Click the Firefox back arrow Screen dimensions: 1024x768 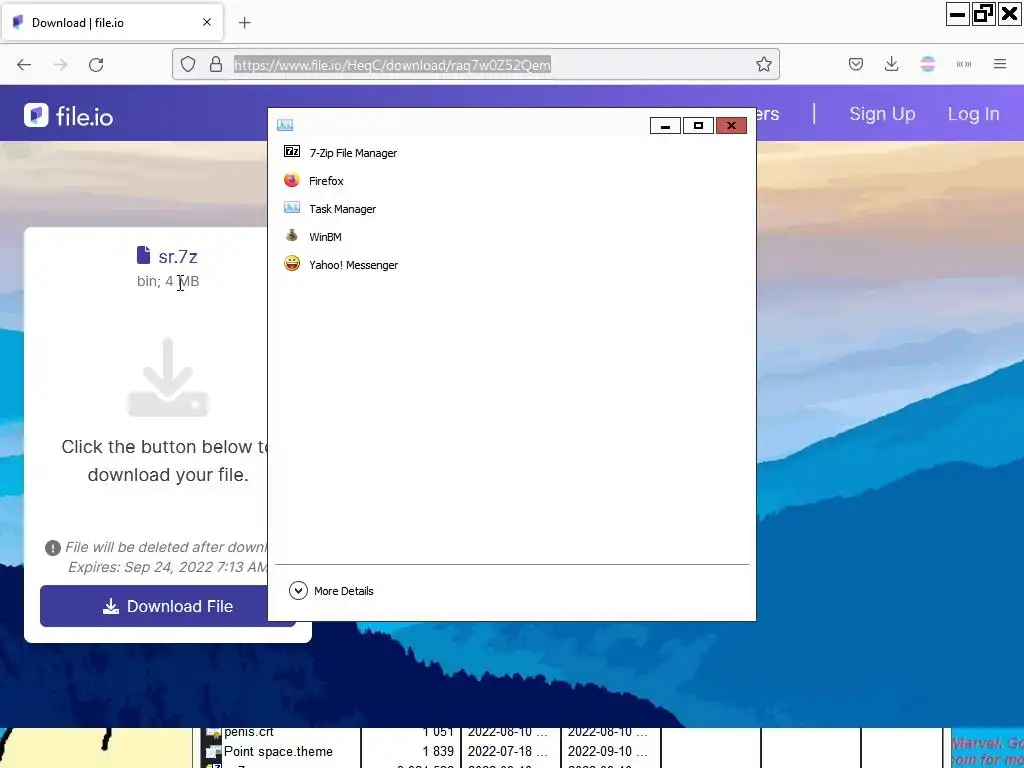(24, 65)
